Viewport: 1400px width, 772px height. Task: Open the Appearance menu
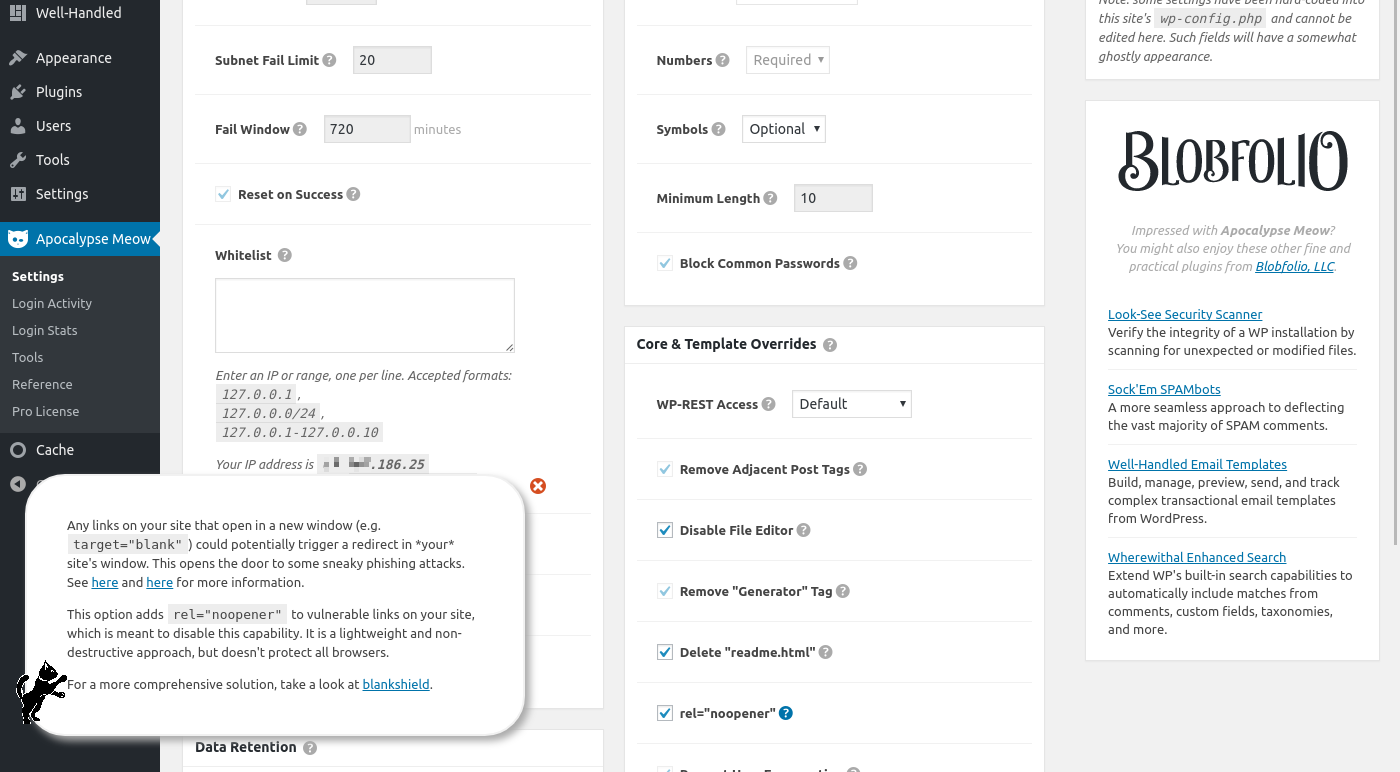click(80, 58)
